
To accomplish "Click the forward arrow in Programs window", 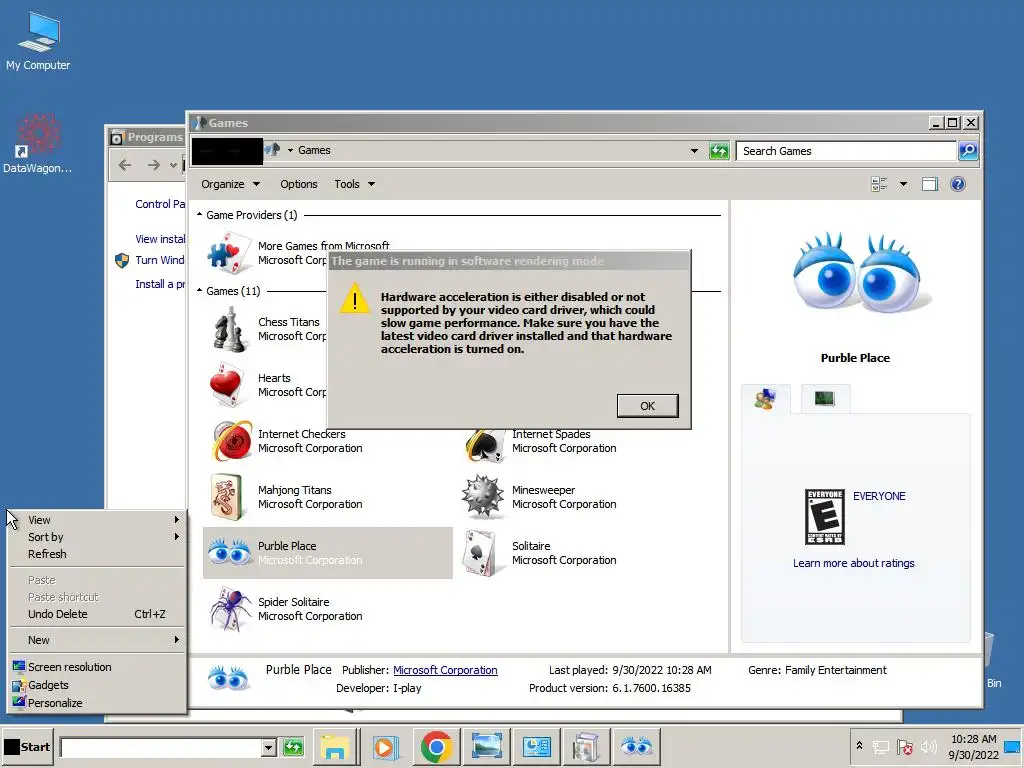I will point(153,165).
